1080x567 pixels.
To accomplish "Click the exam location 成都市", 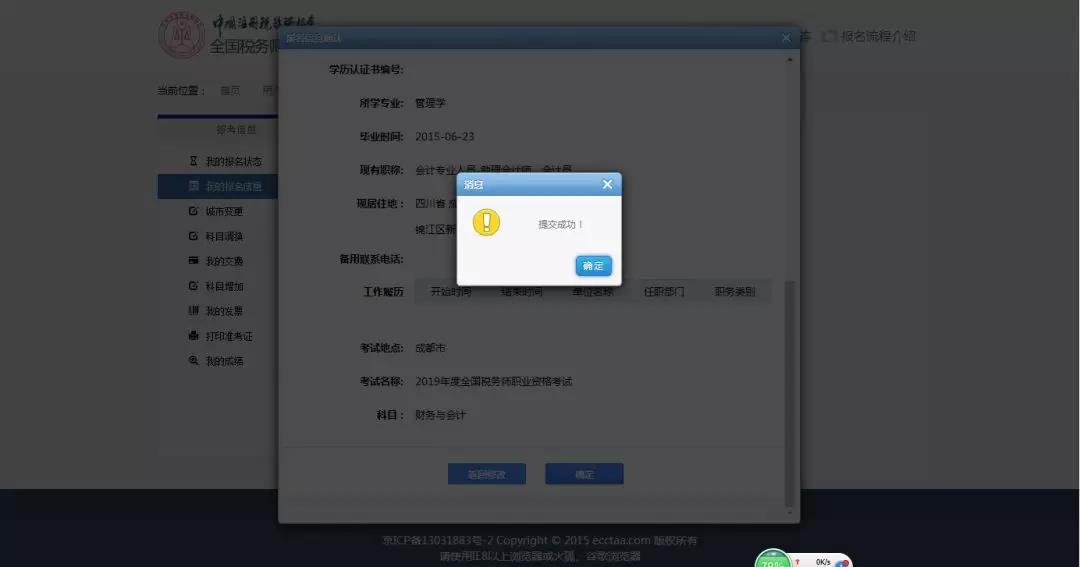I will [430, 348].
